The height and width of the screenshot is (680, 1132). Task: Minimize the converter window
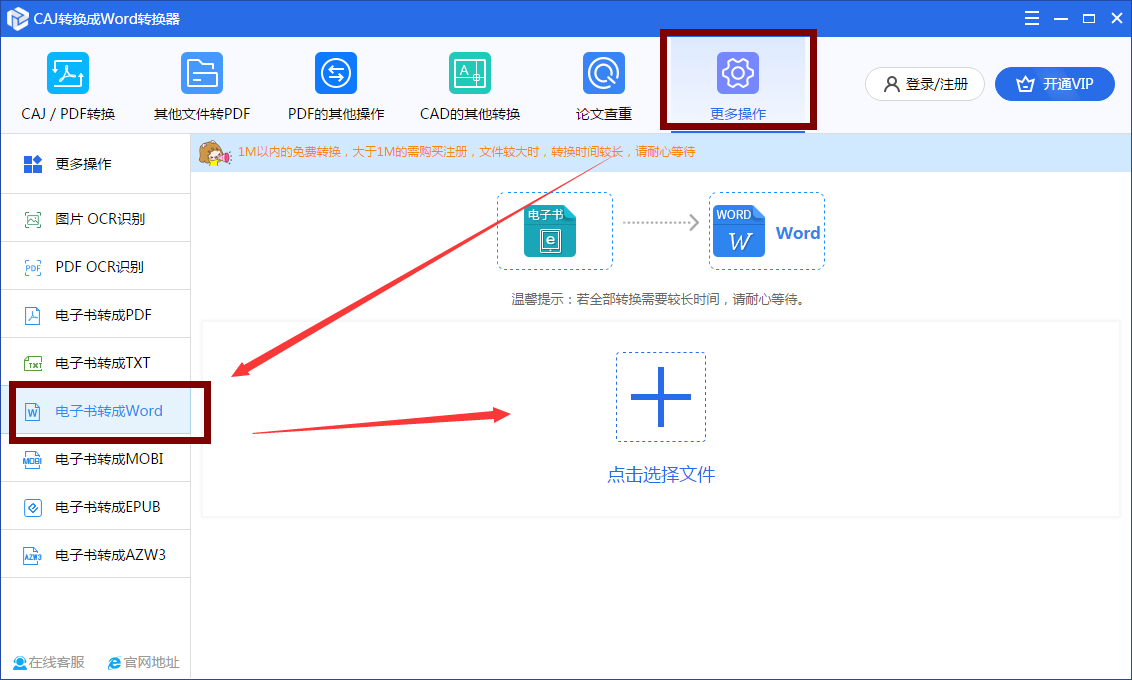pyautogui.click(x=1061, y=19)
